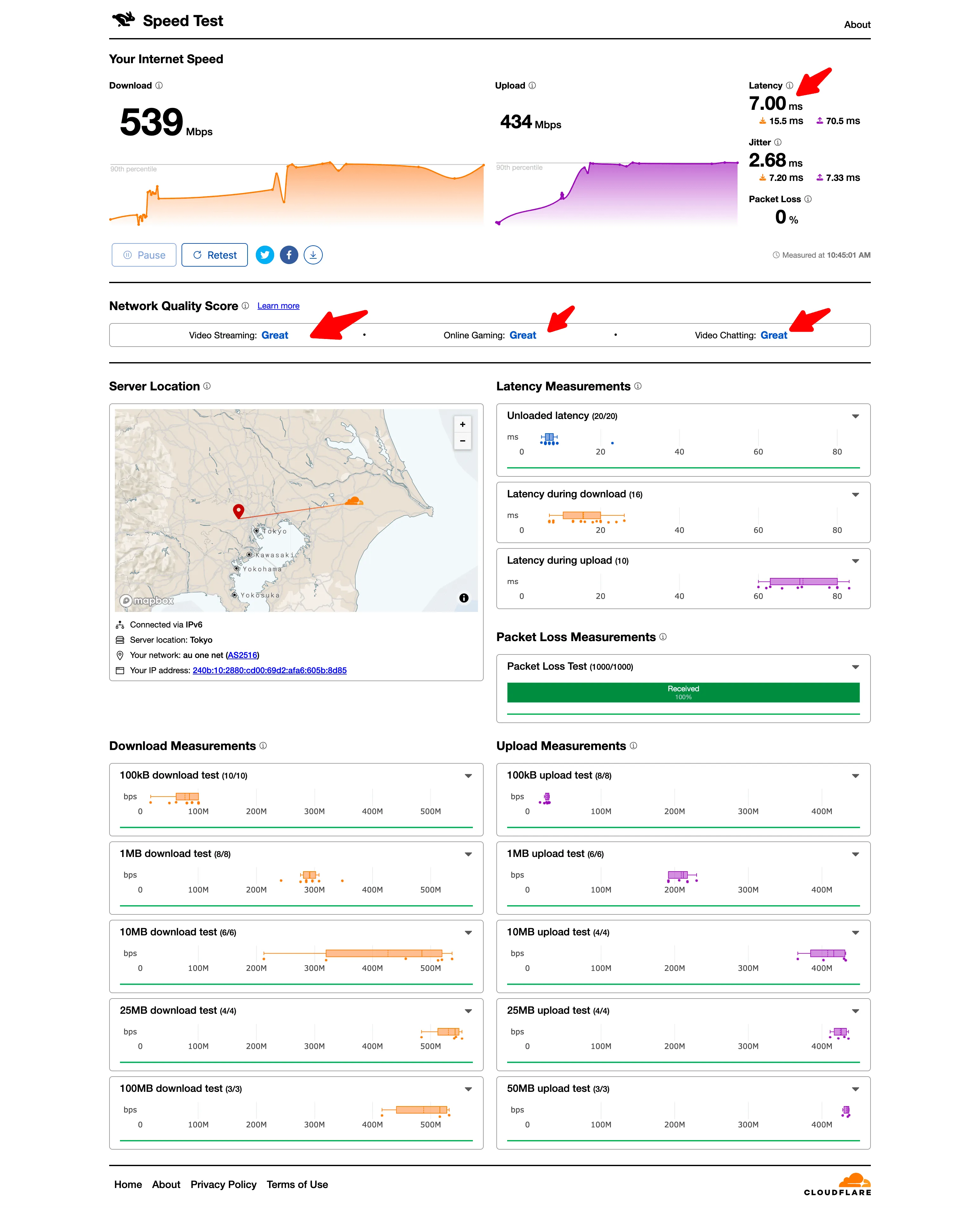Click the map attribution info icon
The width and height of the screenshot is (980, 1208).
pyautogui.click(x=464, y=598)
